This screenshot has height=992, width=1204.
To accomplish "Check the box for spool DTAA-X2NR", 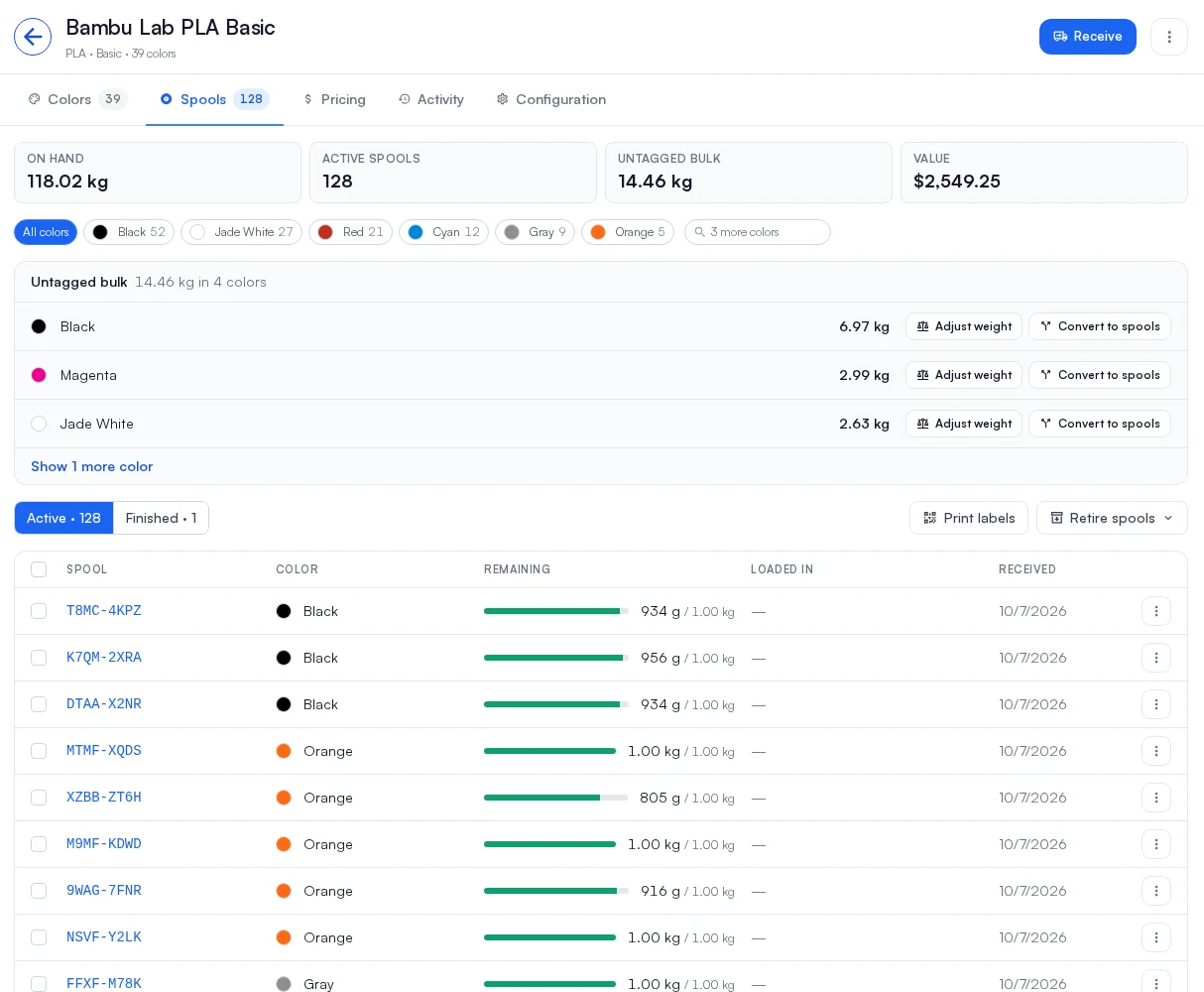I will [39, 704].
